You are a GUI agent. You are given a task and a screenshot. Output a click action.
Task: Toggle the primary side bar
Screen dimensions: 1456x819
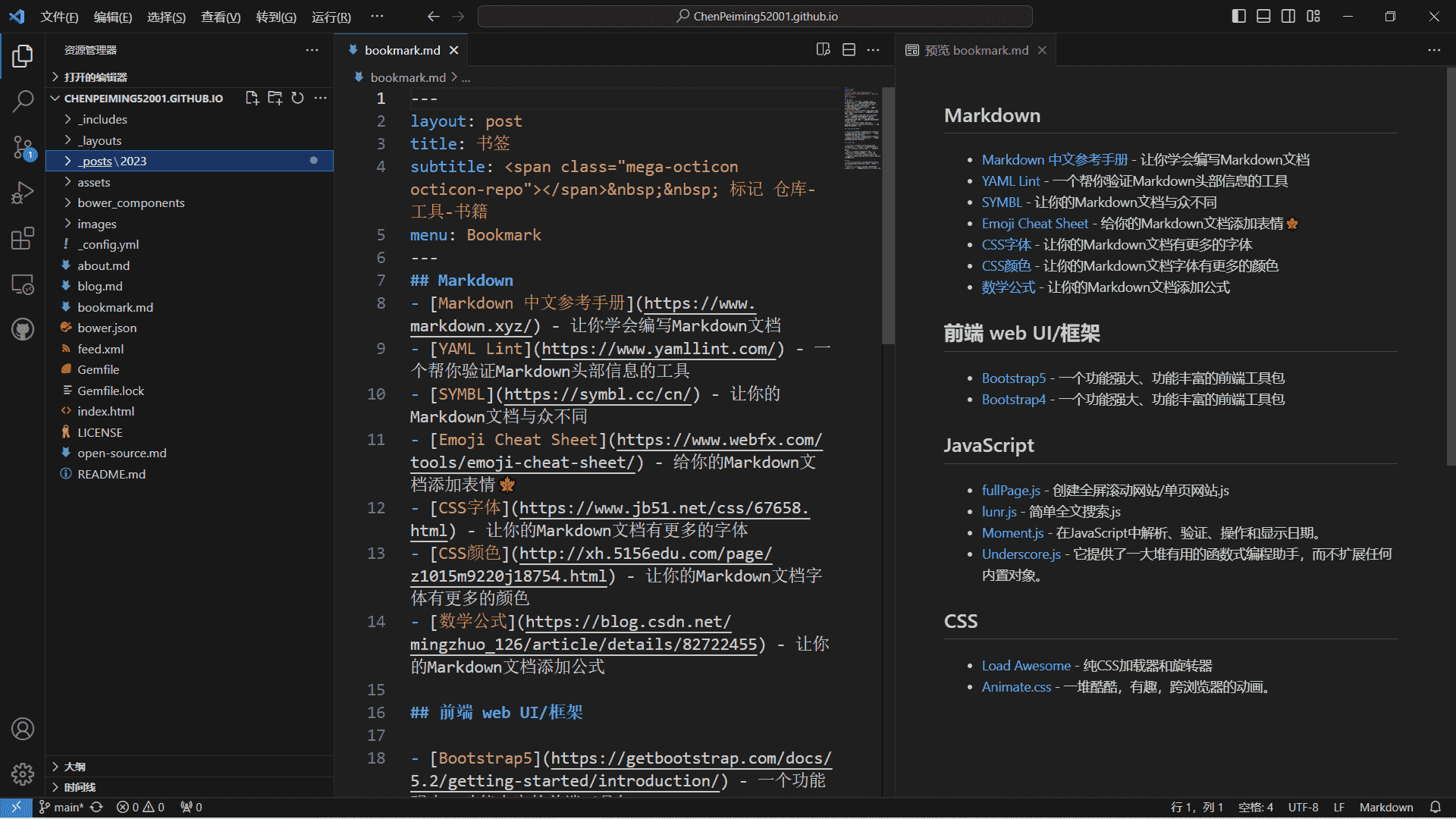click(x=1239, y=17)
